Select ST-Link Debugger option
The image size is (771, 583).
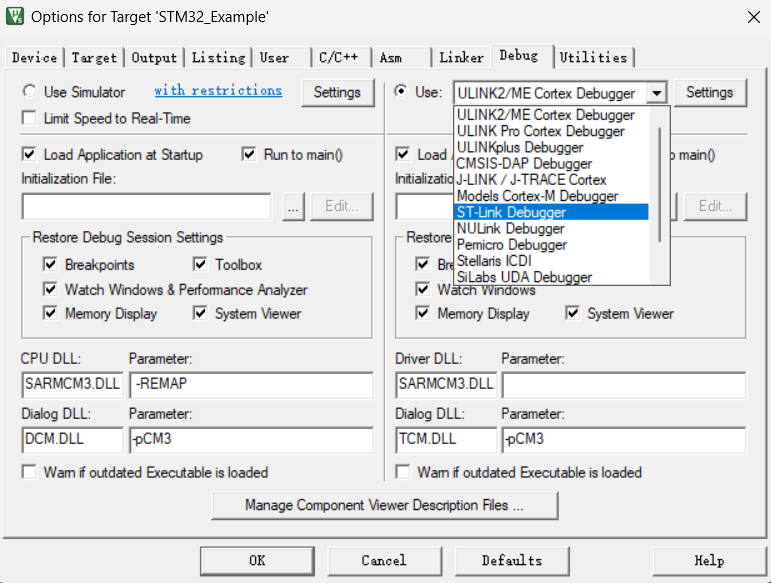coord(551,212)
